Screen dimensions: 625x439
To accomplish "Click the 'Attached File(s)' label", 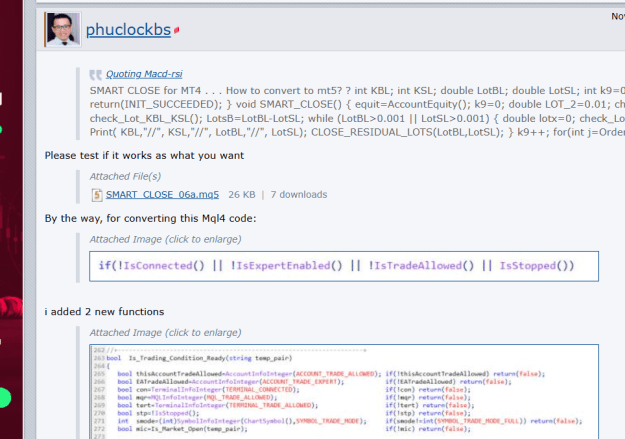I will click(125, 176).
